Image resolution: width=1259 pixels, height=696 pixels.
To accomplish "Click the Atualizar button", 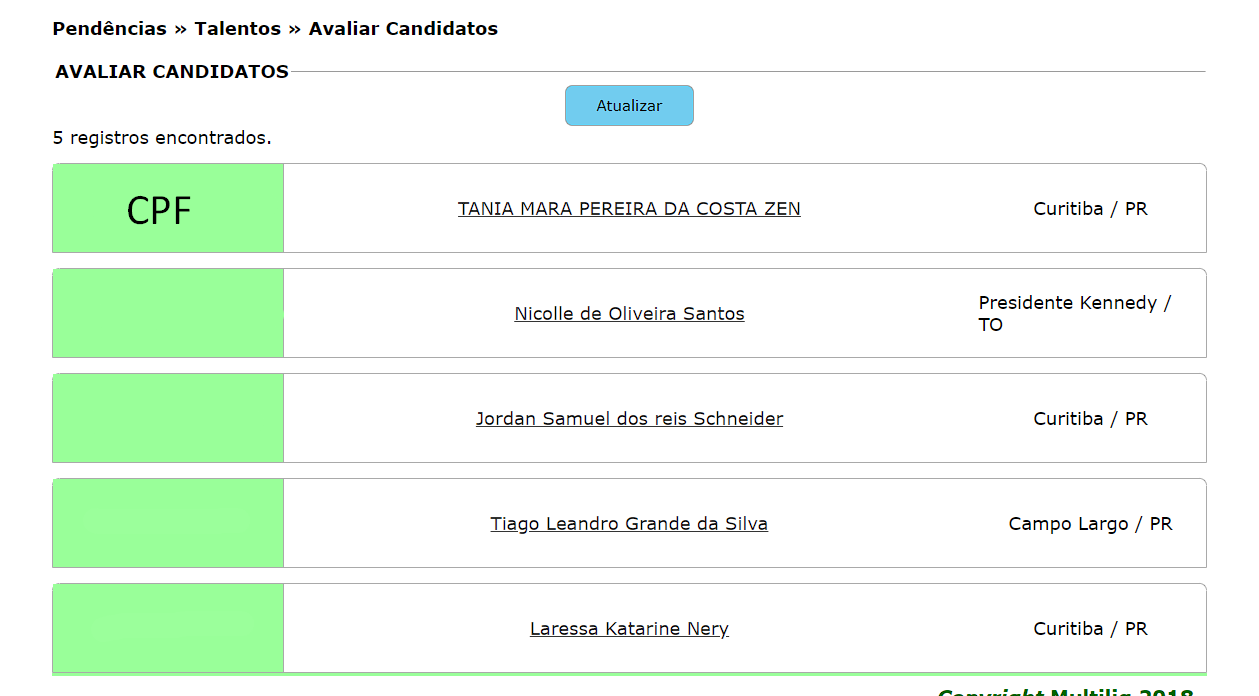I will tap(629, 106).
